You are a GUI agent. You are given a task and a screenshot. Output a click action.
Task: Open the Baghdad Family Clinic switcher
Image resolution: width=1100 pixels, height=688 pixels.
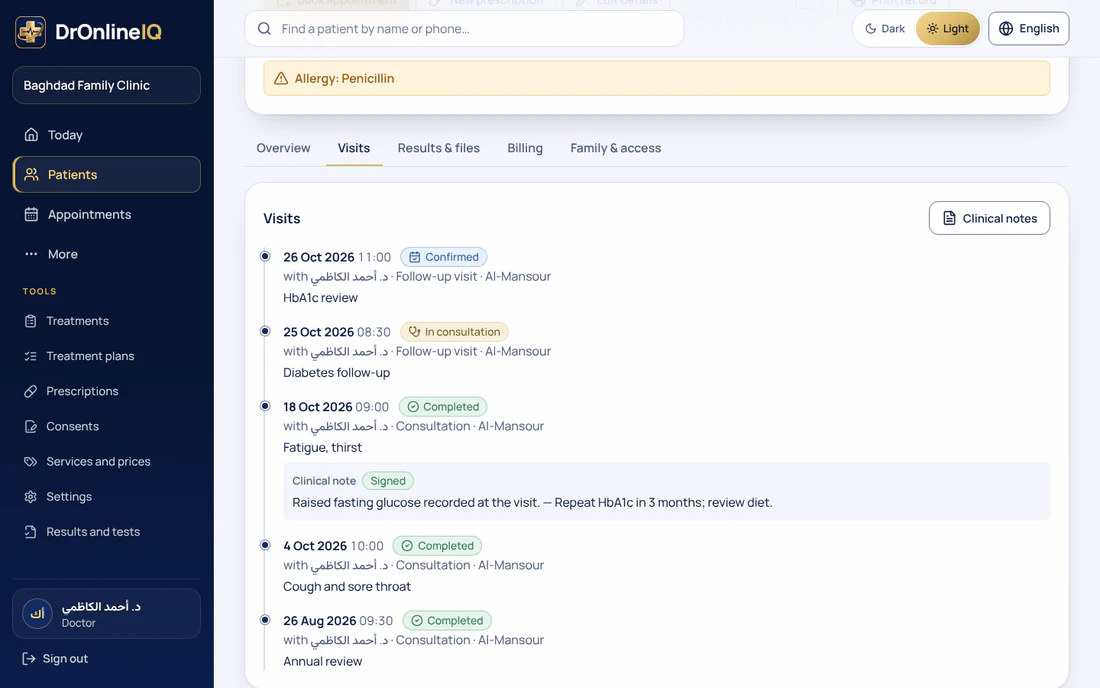point(107,85)
